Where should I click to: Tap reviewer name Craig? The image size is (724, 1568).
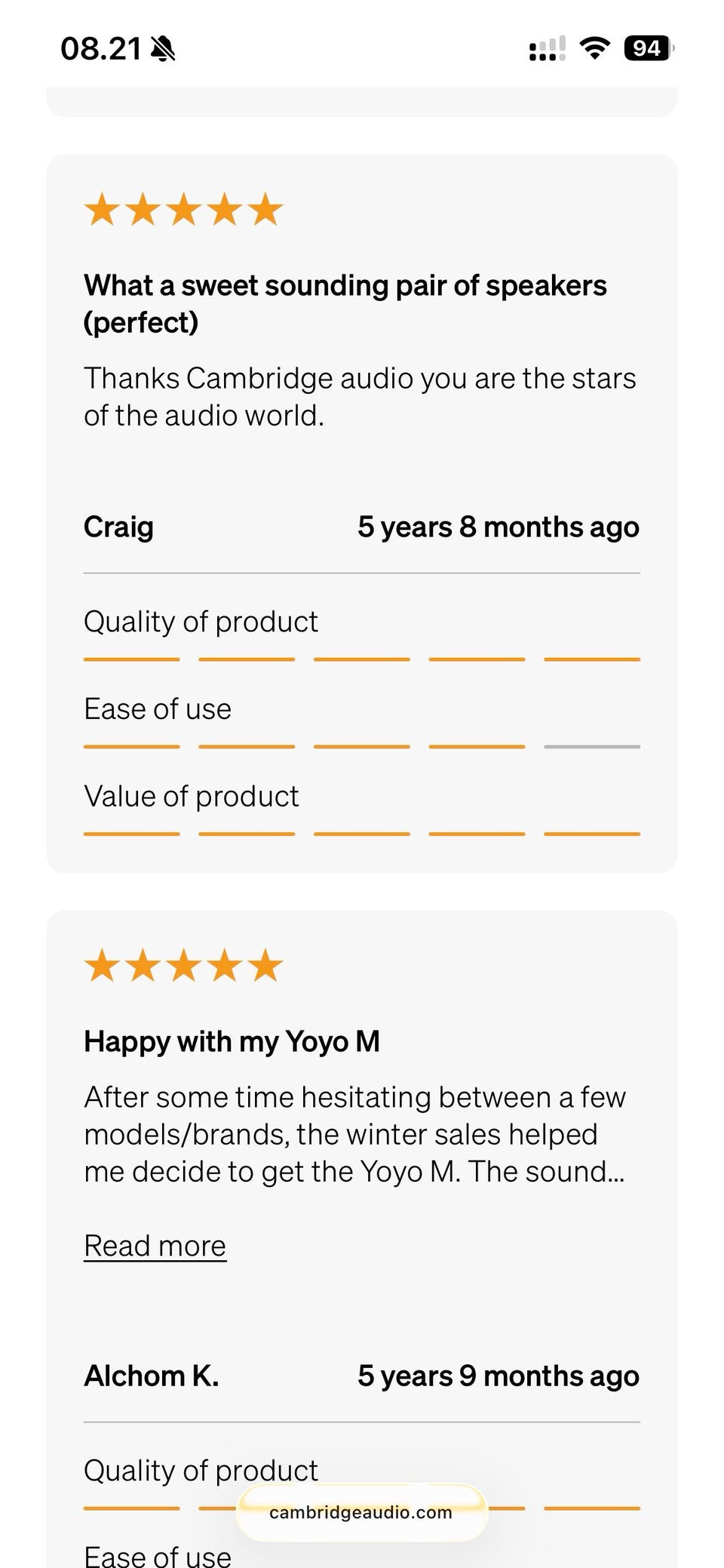118,527
